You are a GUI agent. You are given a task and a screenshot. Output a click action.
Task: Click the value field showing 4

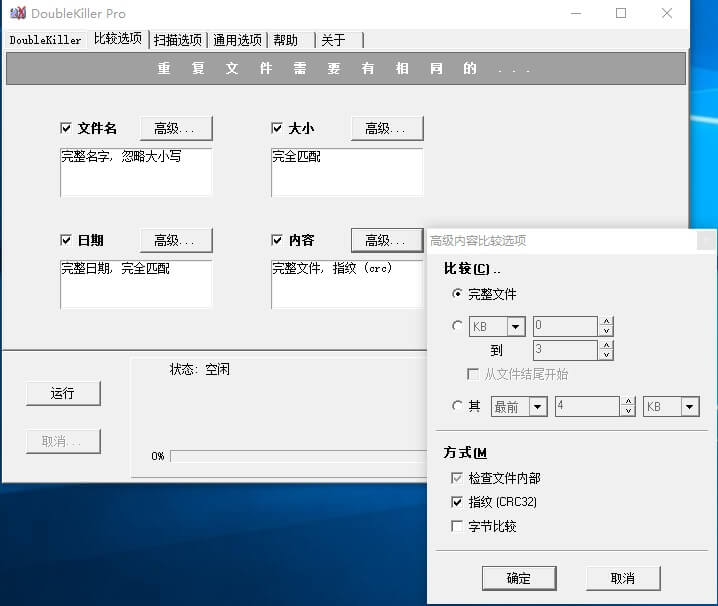click(x=587, y=406)
